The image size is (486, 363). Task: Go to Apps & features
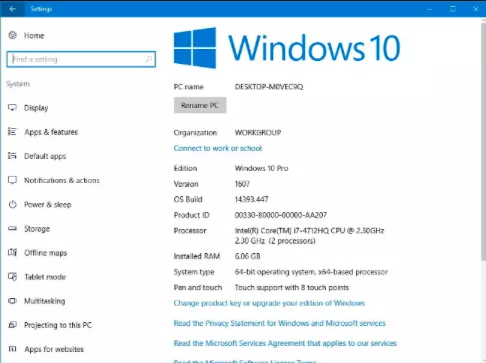(x=51, y=132)
